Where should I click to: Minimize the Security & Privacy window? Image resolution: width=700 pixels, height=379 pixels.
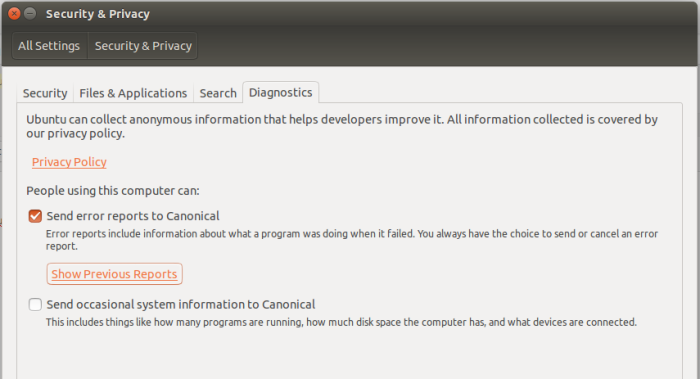(x=30, y=14)
